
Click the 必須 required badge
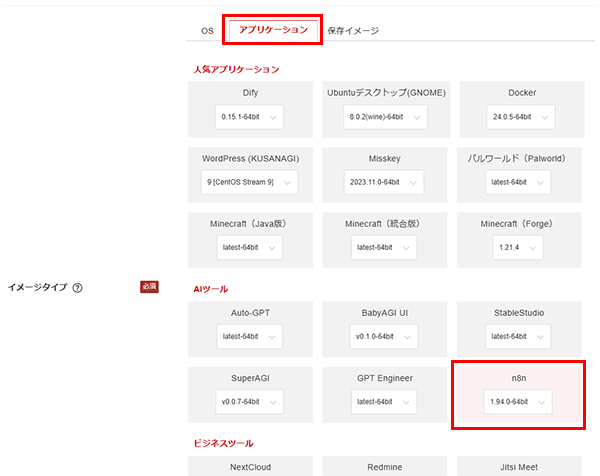click(x=149, y=287)
